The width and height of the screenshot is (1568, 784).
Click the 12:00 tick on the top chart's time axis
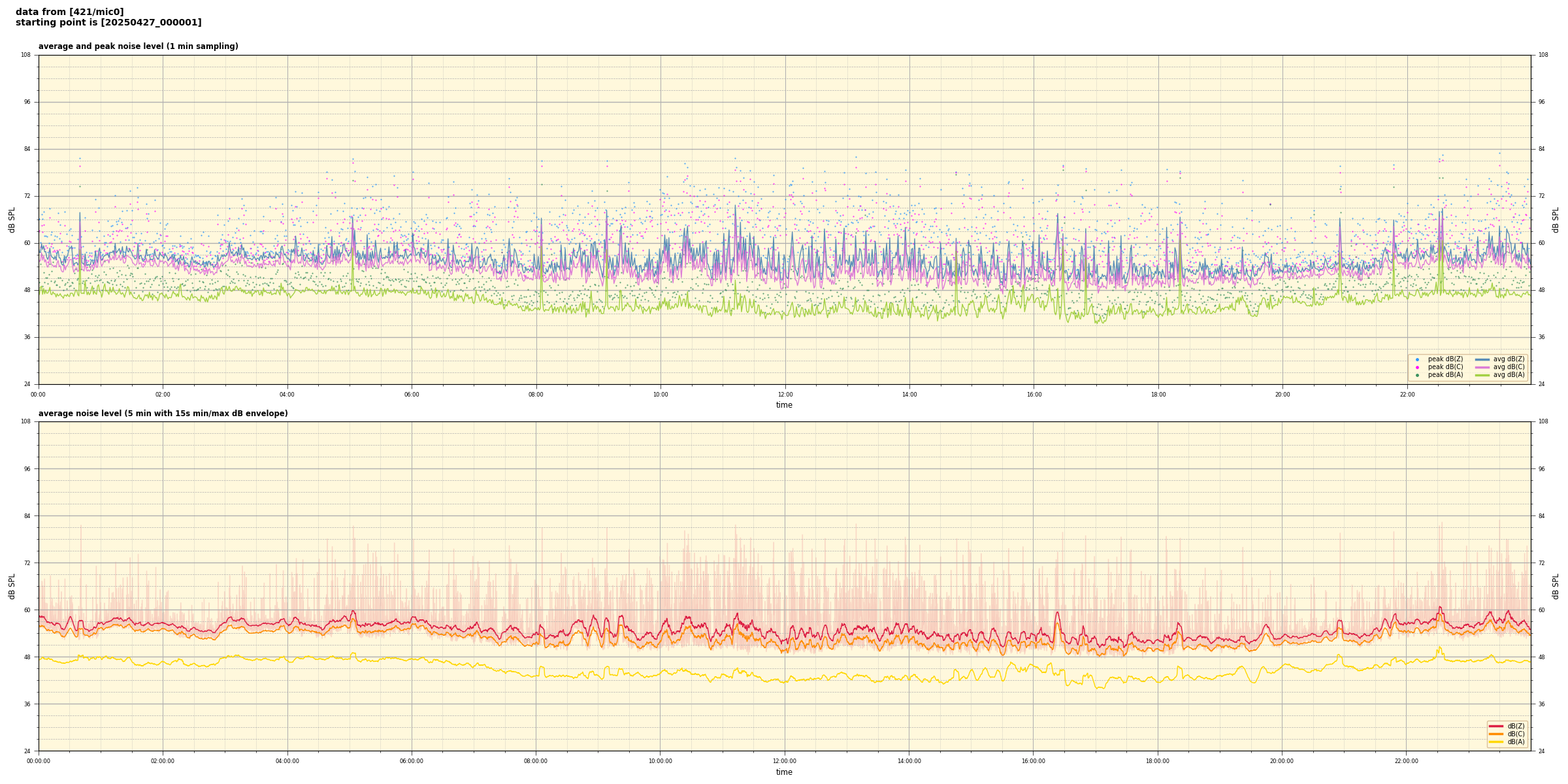[785, 395]
